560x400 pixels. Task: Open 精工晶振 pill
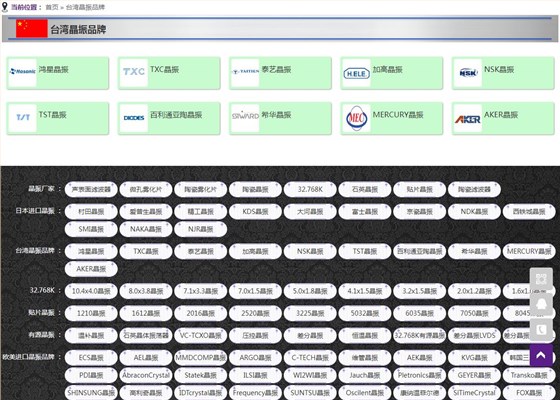click(x=201, y=211)
